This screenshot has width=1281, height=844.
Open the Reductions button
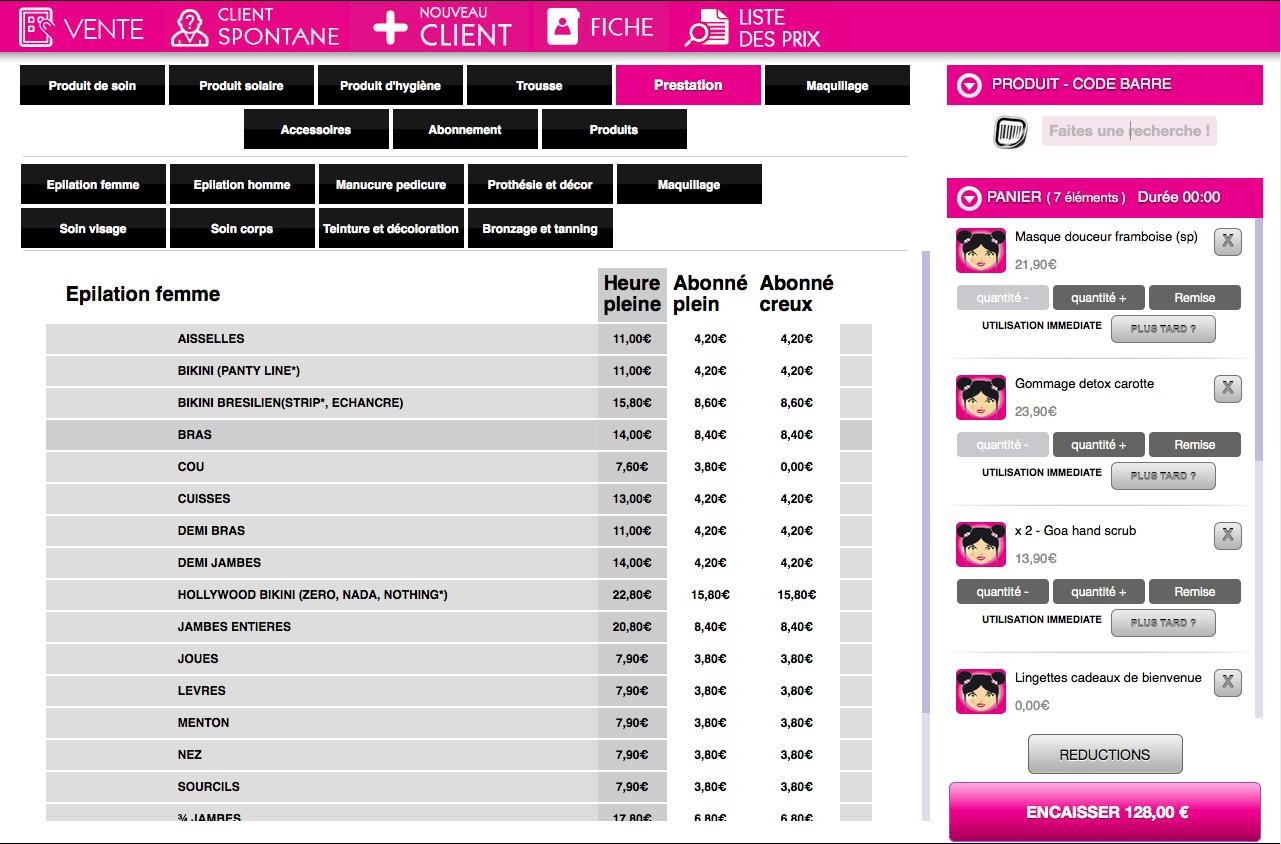click(x=1105, y=755)
